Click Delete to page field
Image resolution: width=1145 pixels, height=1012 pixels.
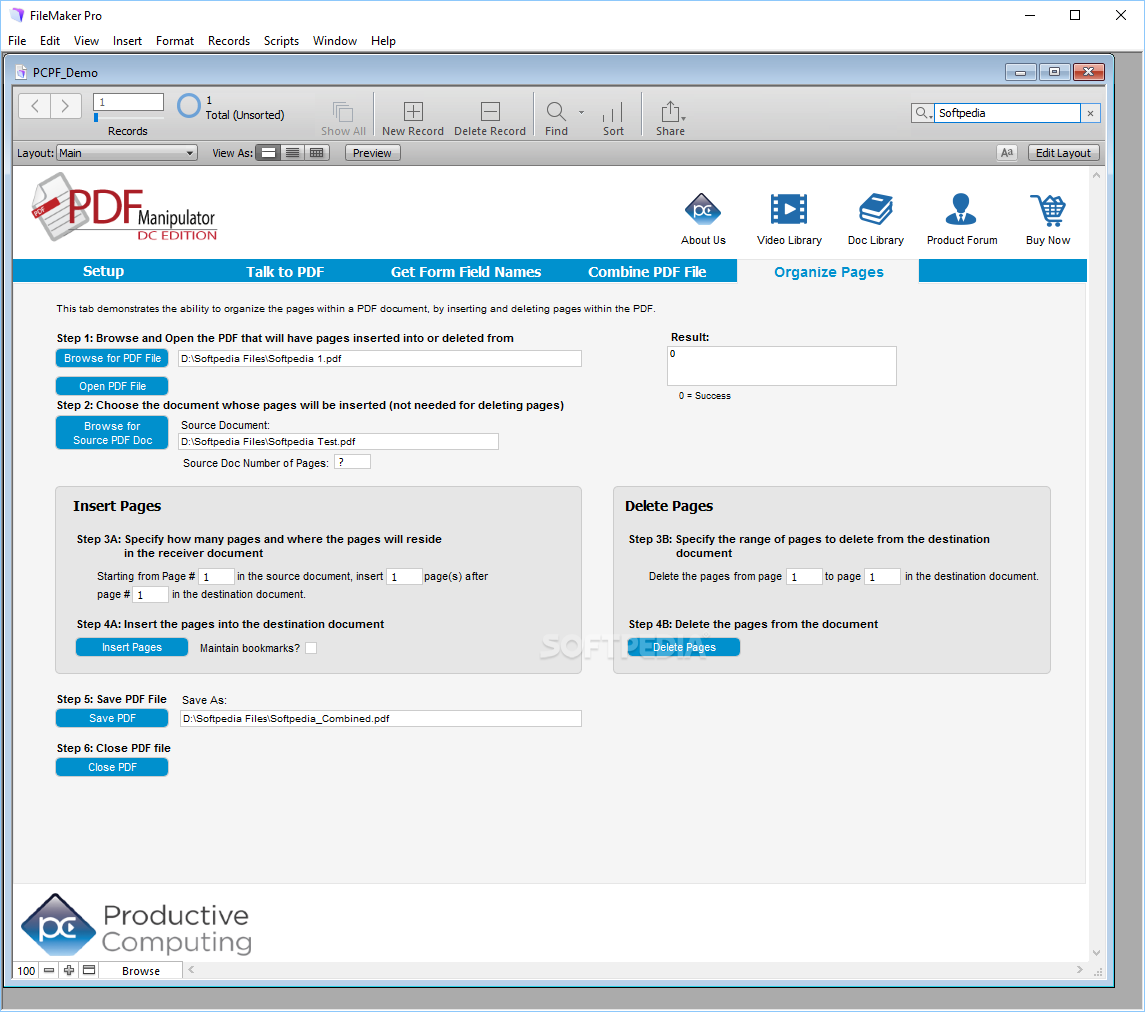click(x=882, y=577)
